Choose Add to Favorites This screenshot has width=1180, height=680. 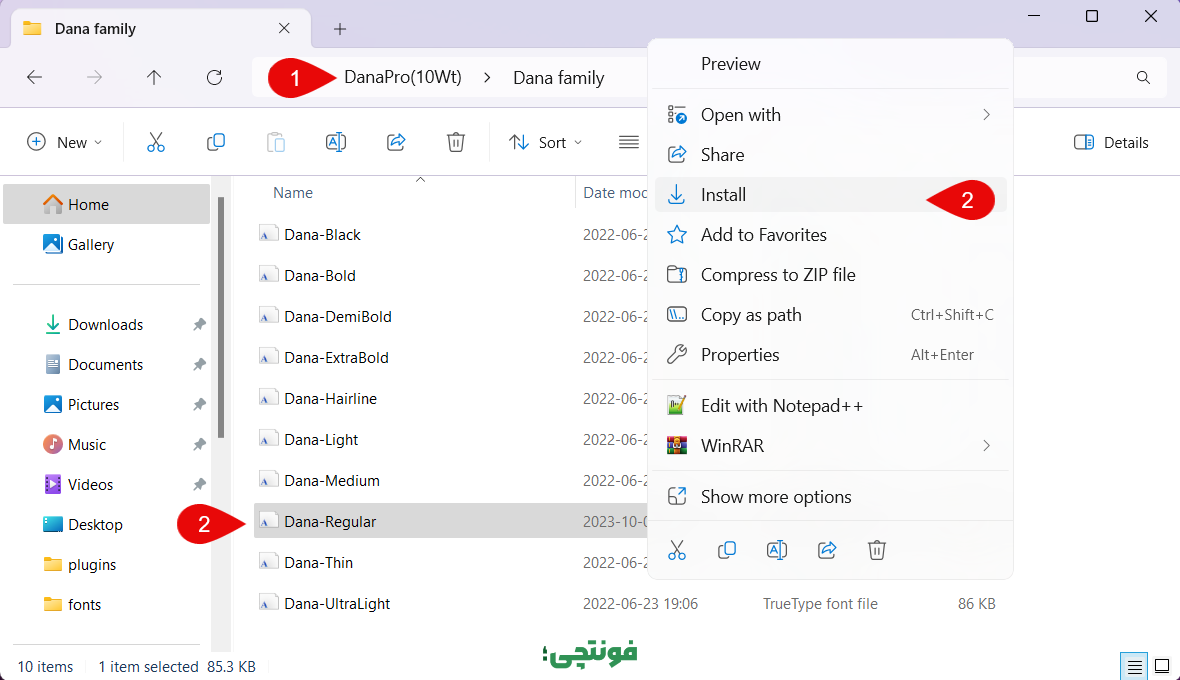point(830,235)
